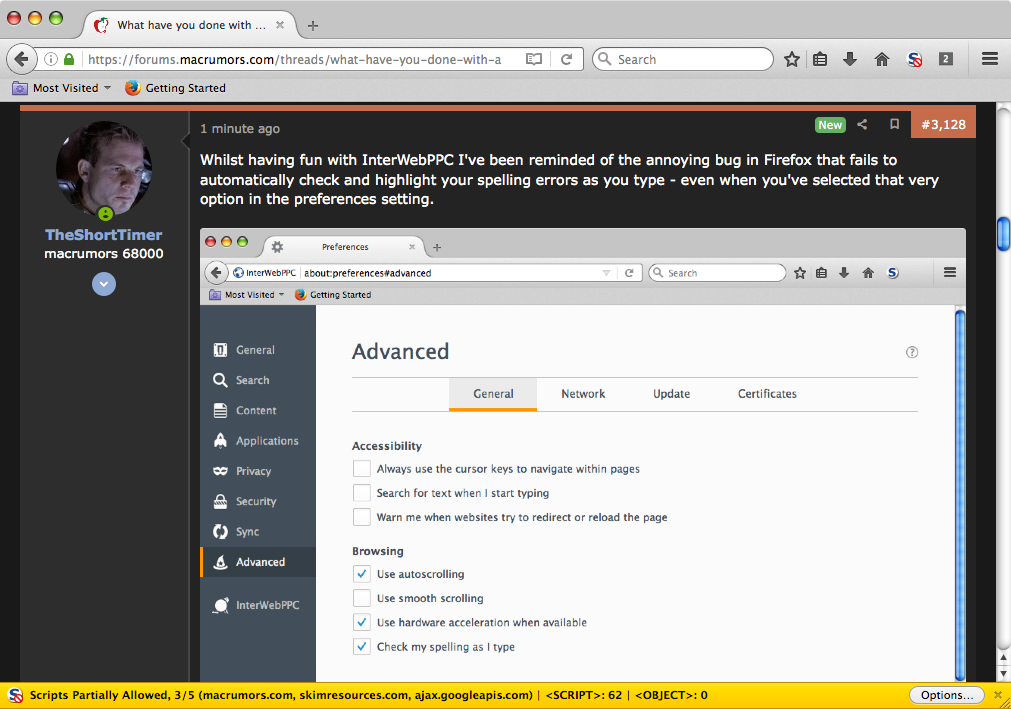Click the '1 minute ago' timestamp
This screenshot has height=709, width=1011.
pos(240,128)
